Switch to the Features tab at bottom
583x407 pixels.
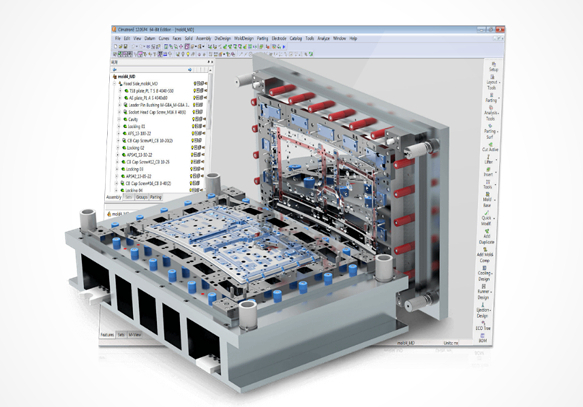point(107,335)
